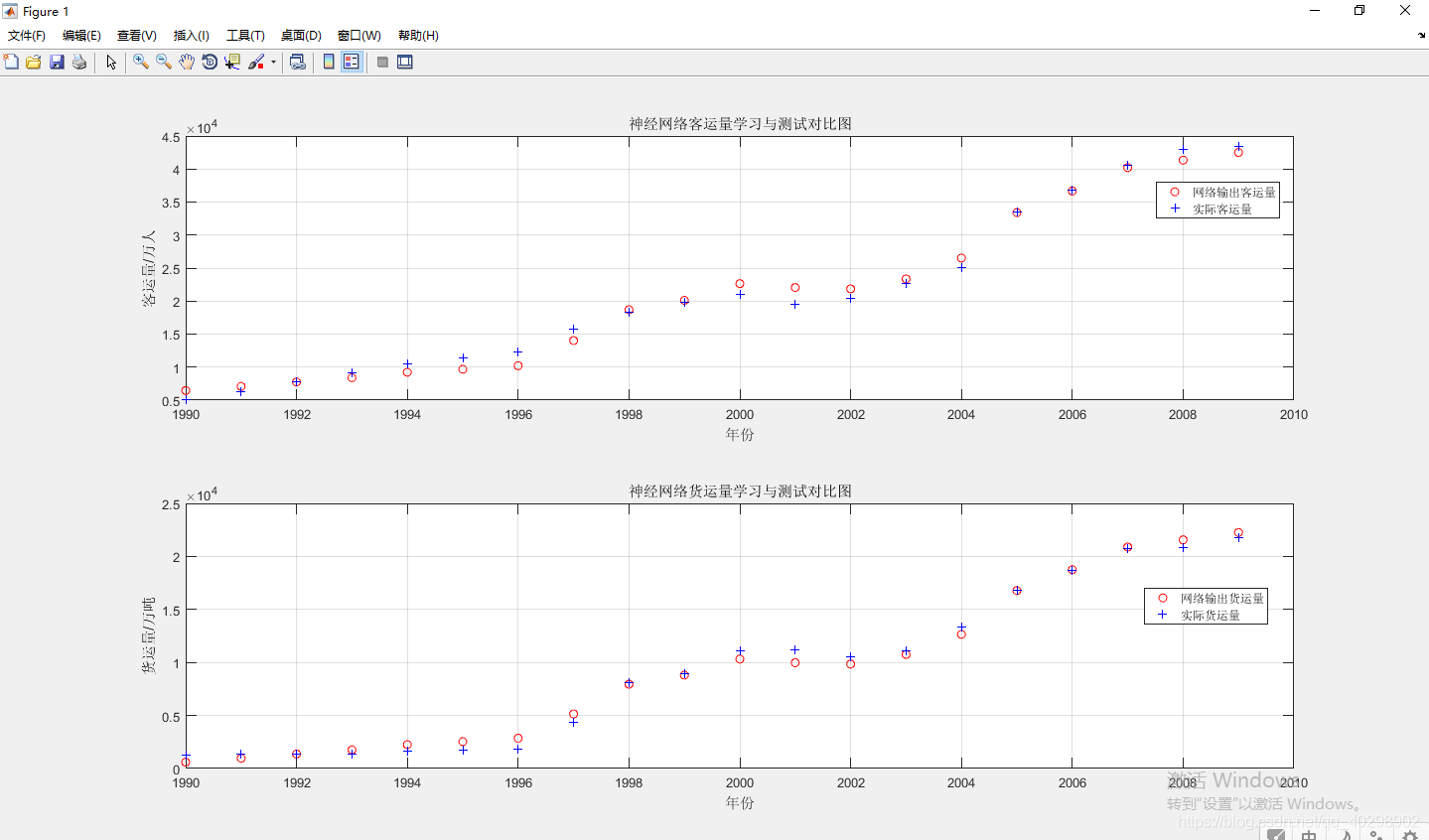Image resolution: width=1429 pixels, height=840 pixels.
Task: Save the figure with the floppy disk icon
Action: tap(57, 62)
